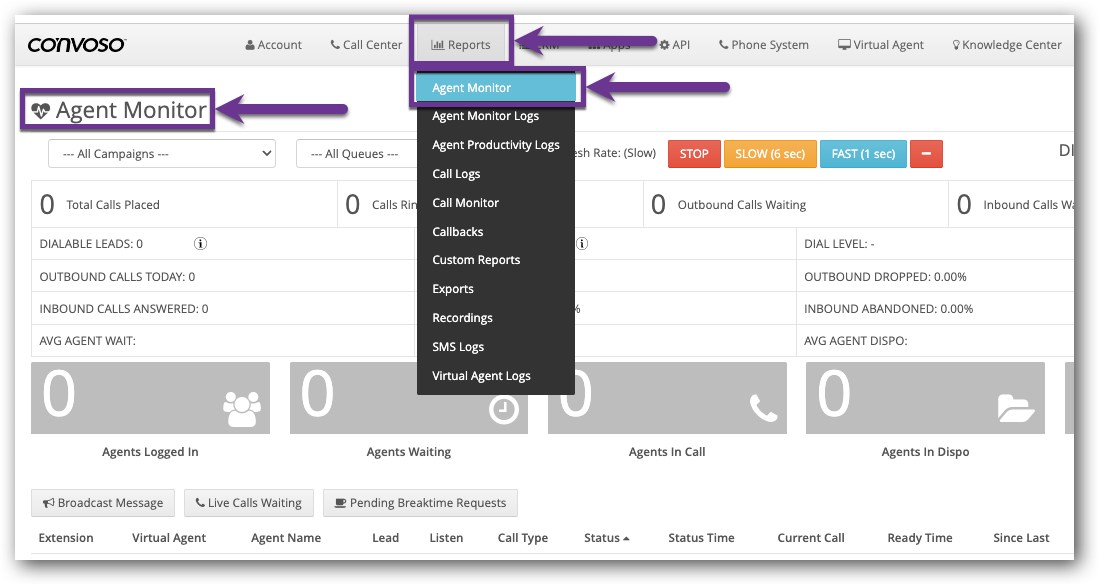1099x585 pixels.
Task: Click the red minus button
Action: click(926, 154)
